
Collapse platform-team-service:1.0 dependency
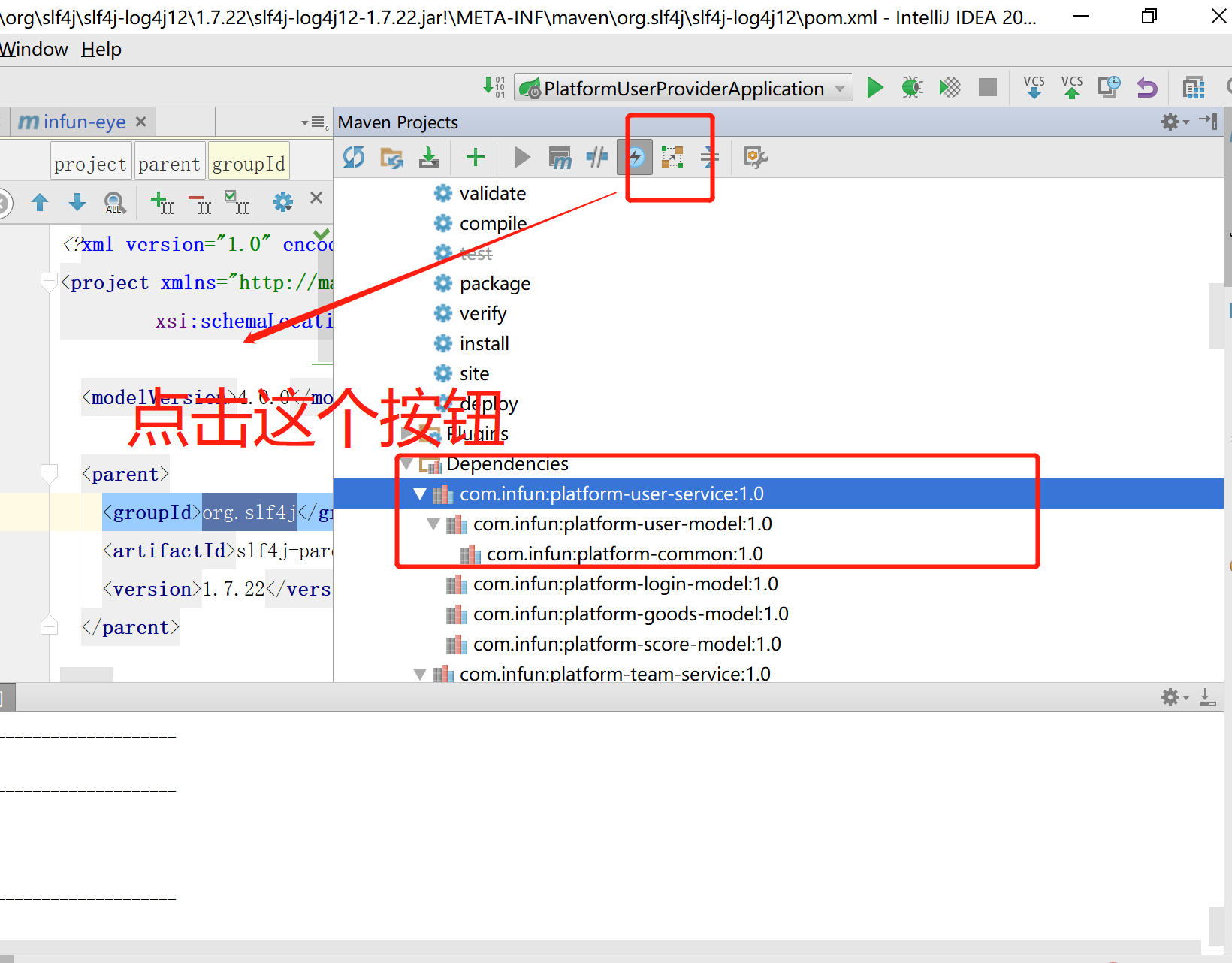(x=420, y=675)
